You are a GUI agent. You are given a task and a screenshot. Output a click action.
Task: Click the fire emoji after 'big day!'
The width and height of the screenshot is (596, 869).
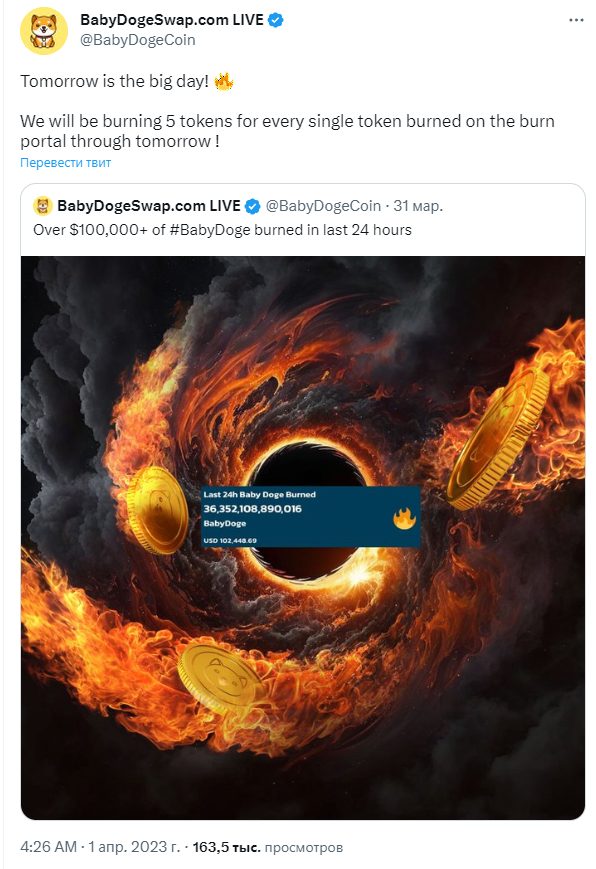click(x=224, y=81)
